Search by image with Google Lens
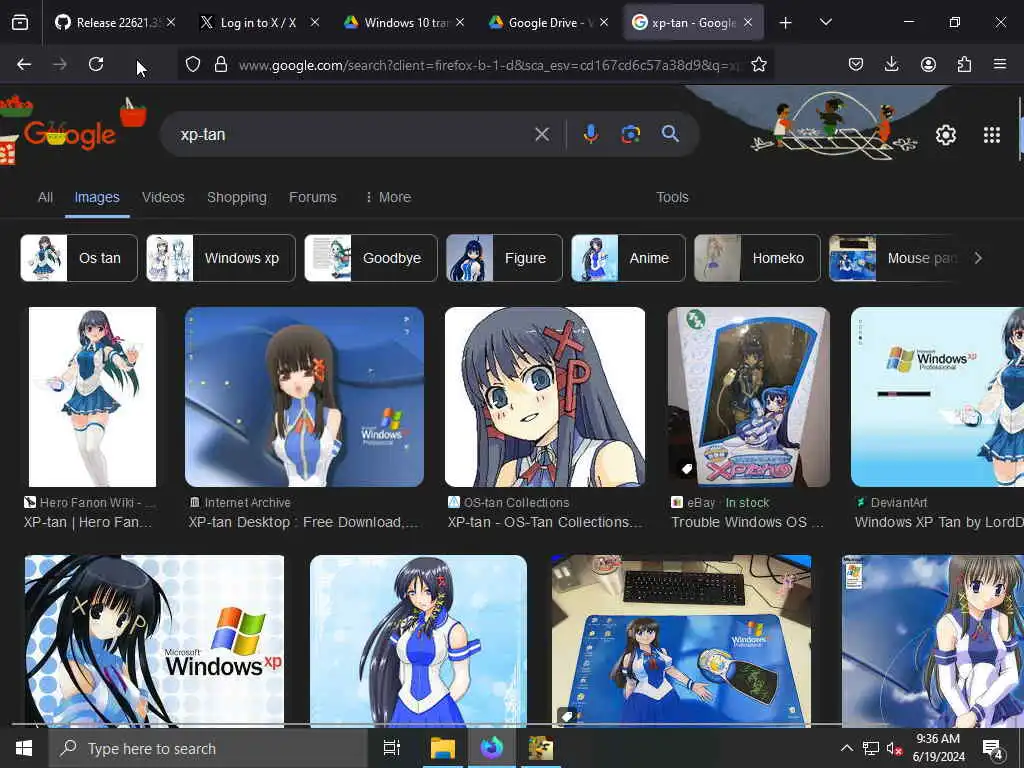This screenshot has height=768, width=1024. [x=630, y=134]
